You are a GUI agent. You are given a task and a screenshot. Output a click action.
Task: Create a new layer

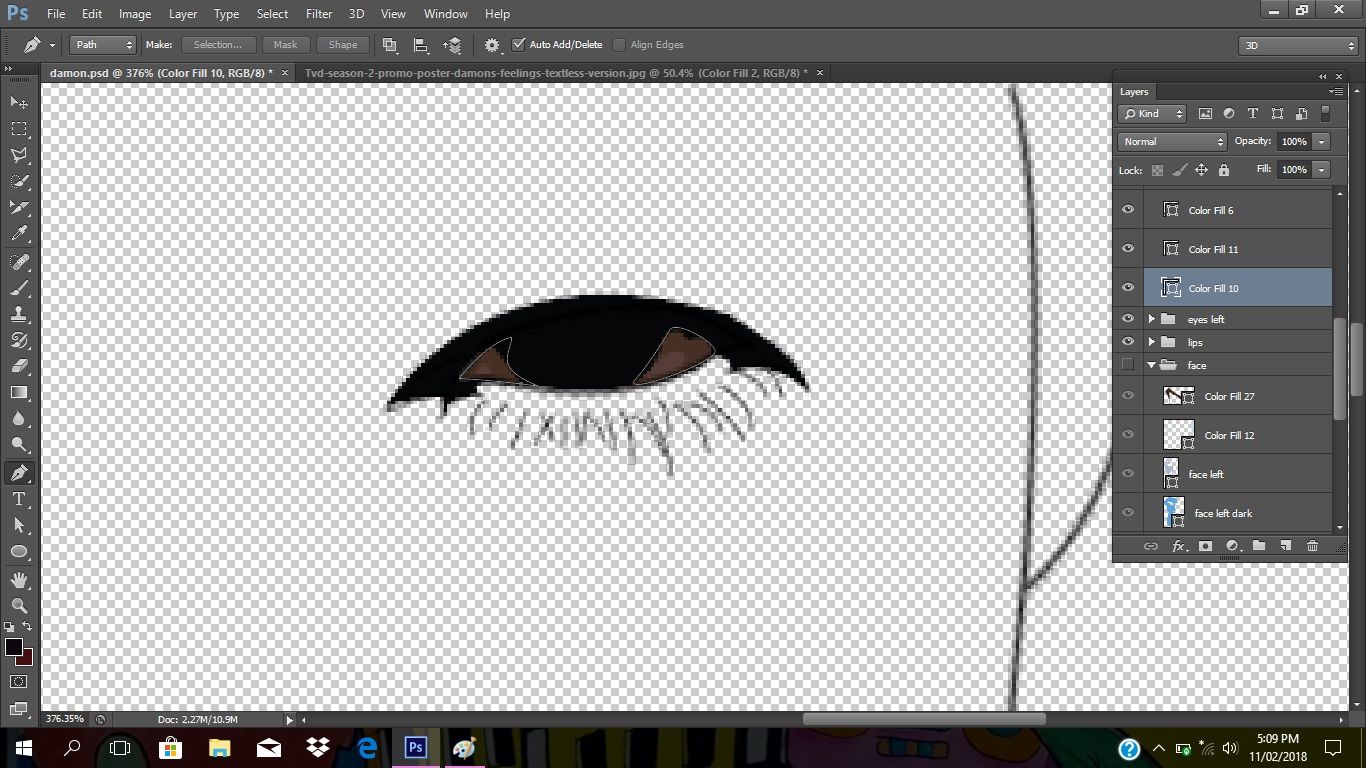point(1286,546)
